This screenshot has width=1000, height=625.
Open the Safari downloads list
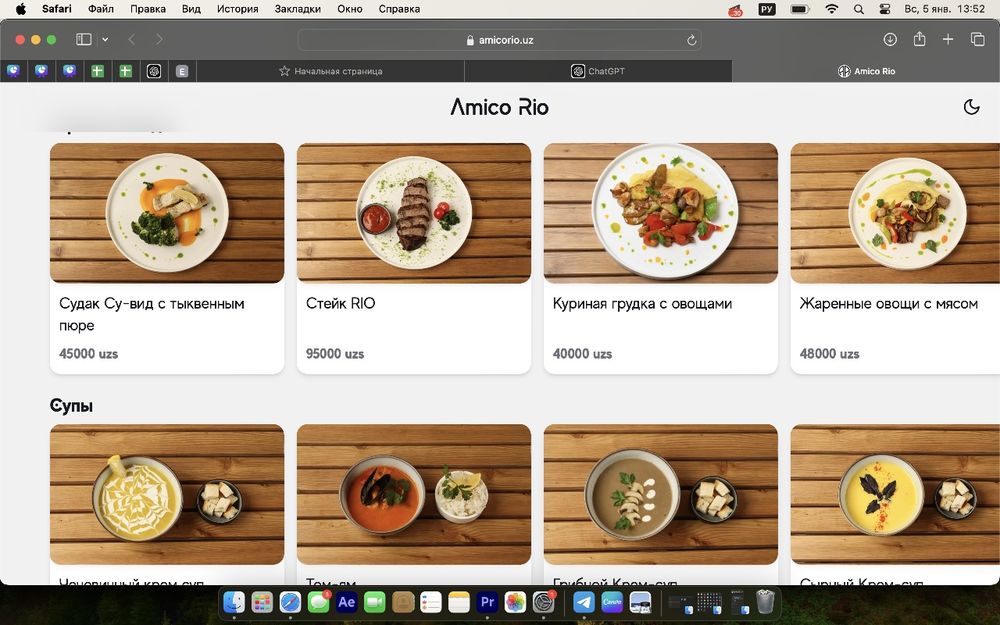(890, 40)
